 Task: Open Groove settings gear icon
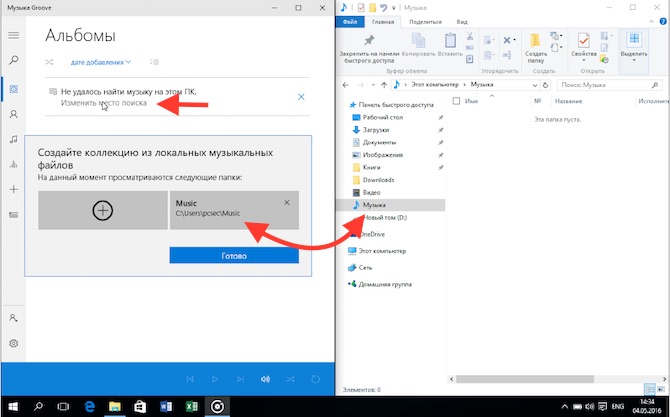[14, 343]
